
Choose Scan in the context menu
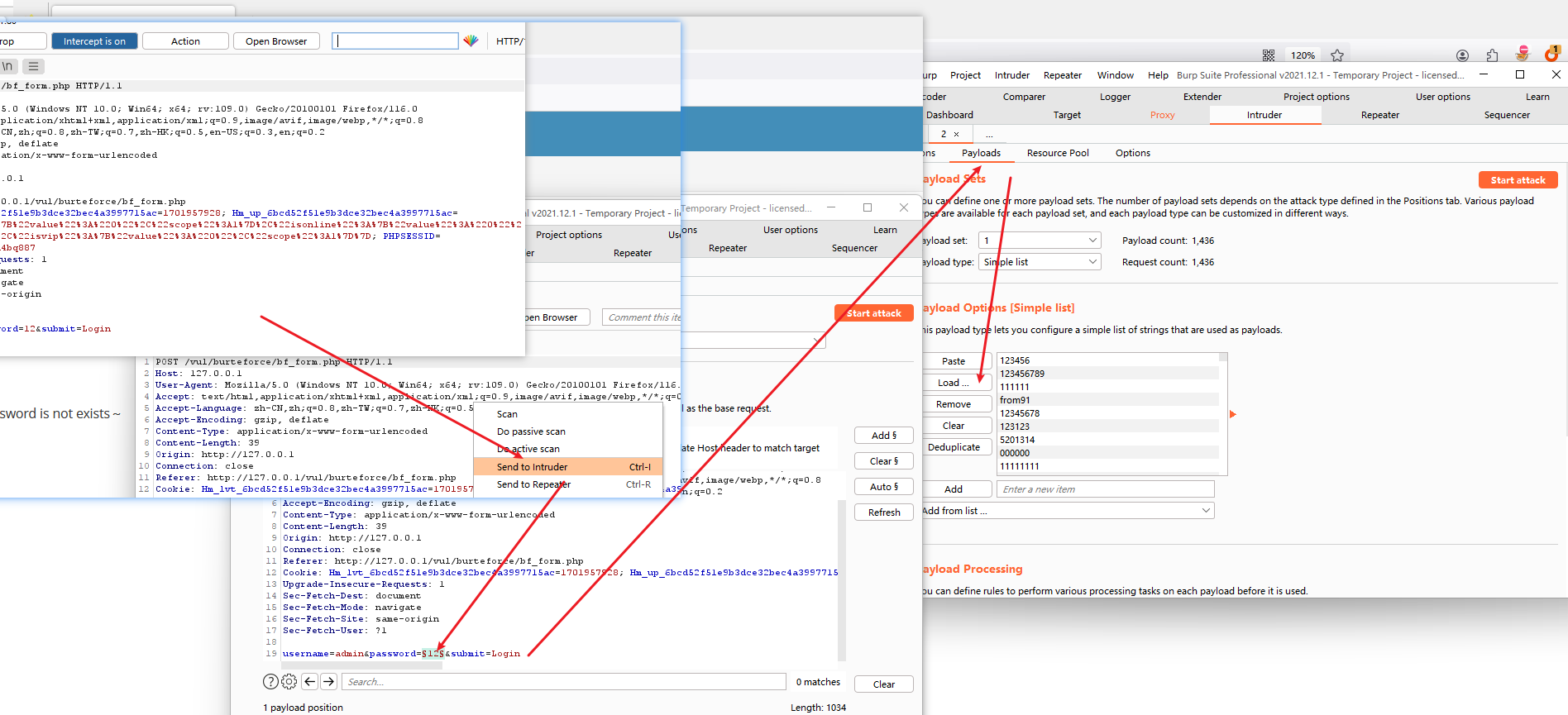coord(568,414)
